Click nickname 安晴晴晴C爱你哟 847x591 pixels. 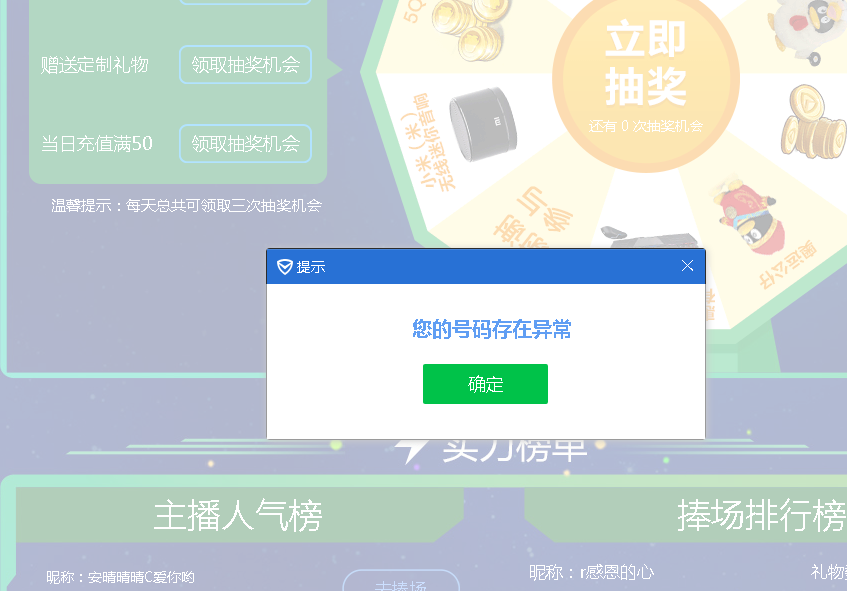(x=141, y=577)
